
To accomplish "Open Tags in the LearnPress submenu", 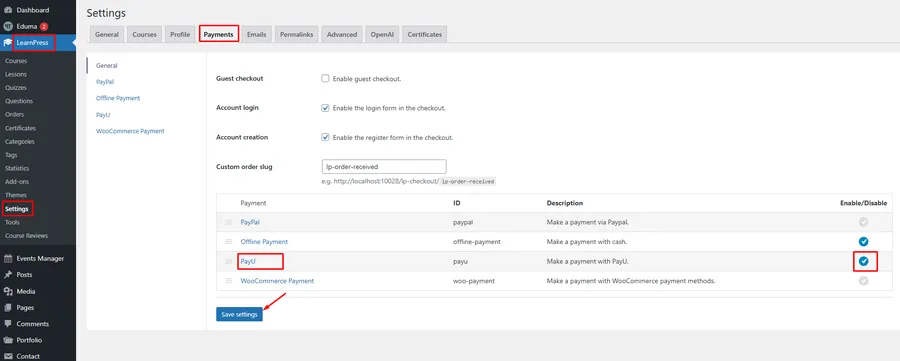I will (11, 155).
